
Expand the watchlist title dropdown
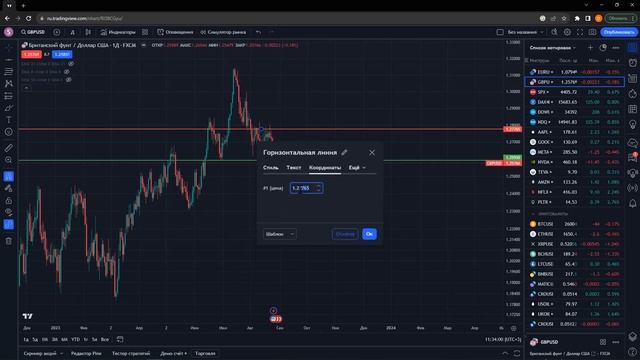coord(553,48)
